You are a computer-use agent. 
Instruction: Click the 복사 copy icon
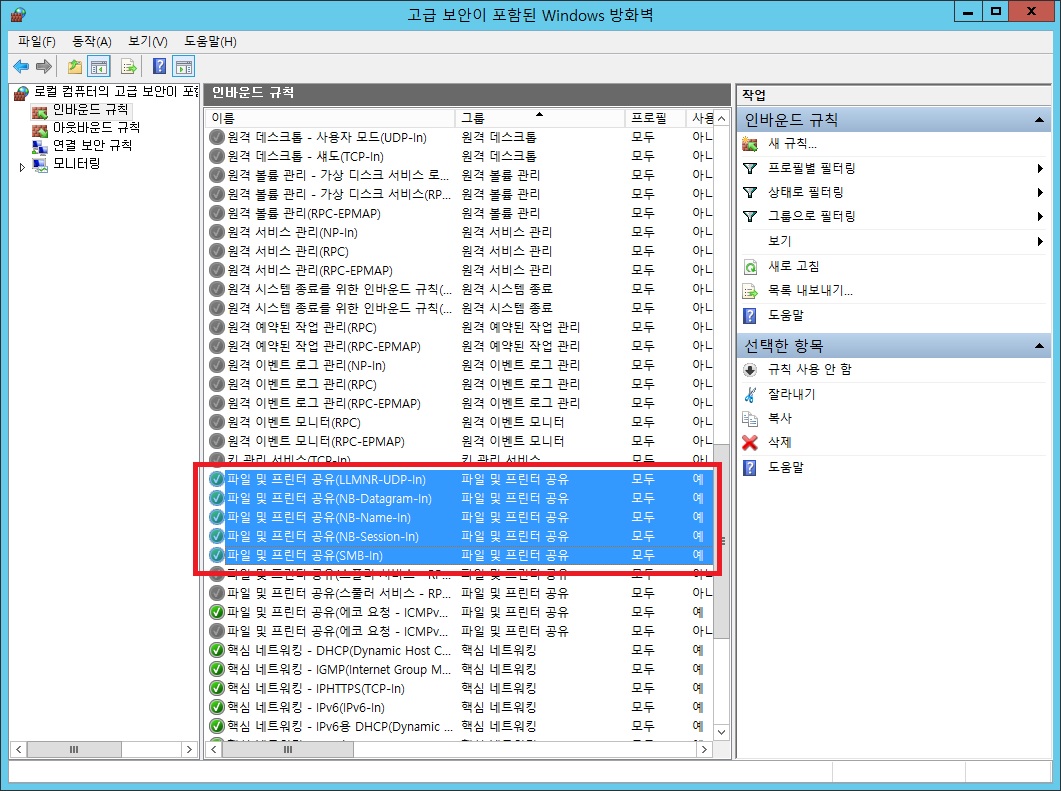pos(750,418)
